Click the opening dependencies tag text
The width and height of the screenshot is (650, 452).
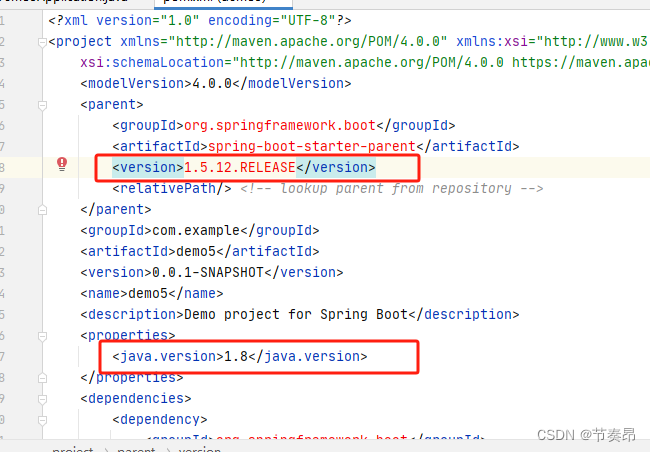(x=136, y=399)
